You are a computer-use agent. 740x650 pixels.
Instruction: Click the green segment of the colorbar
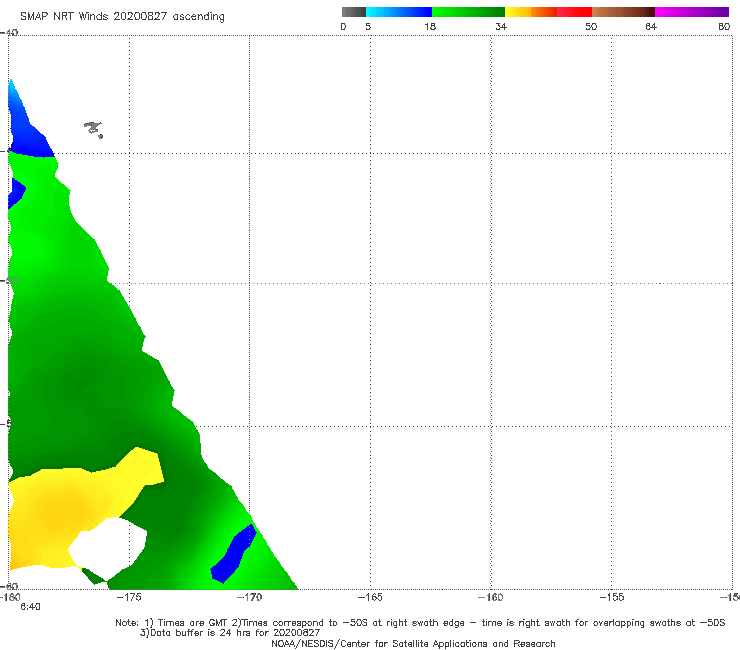coord(468,12)
